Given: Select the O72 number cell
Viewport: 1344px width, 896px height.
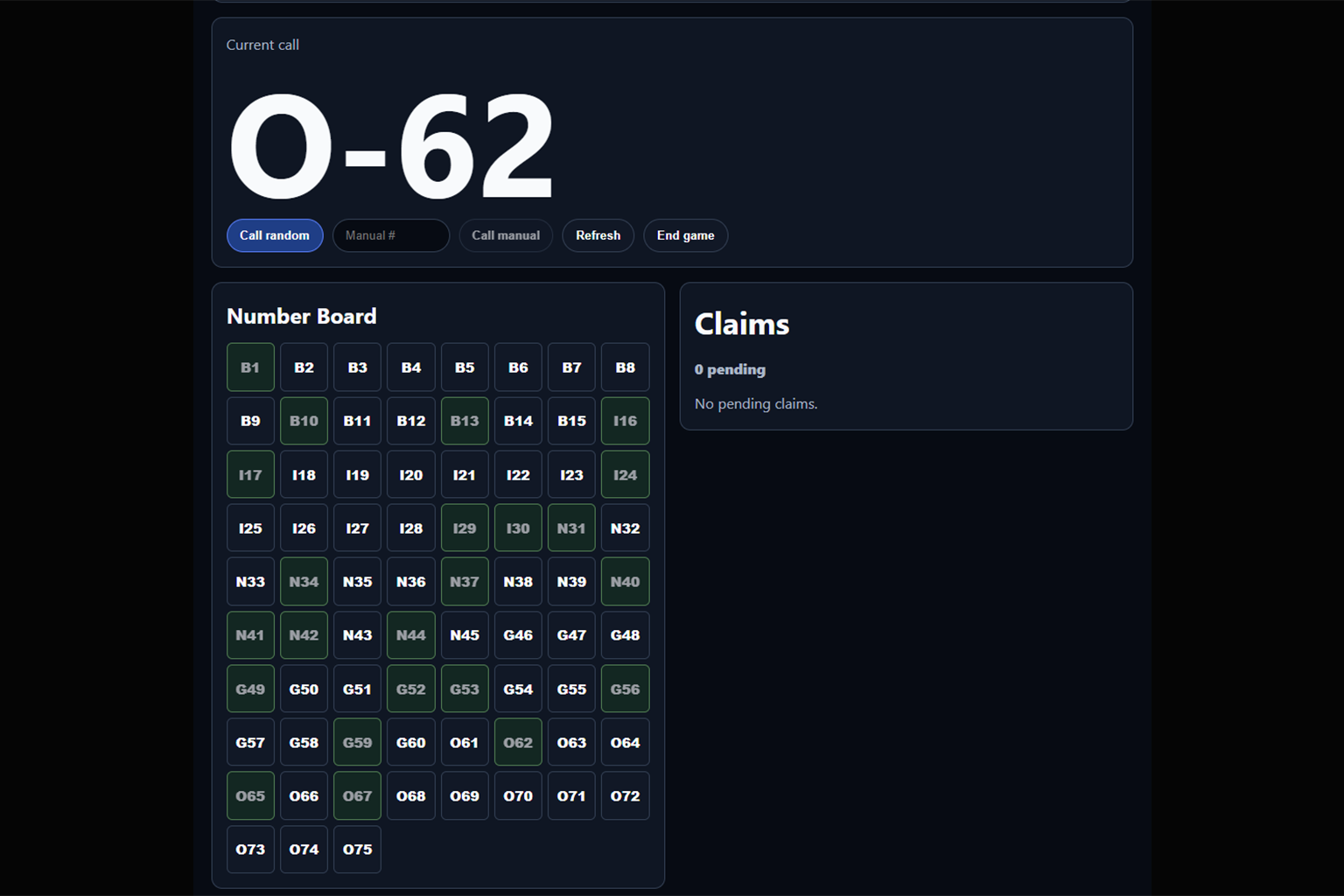Looking at the screenshot, I should [625, 795].
